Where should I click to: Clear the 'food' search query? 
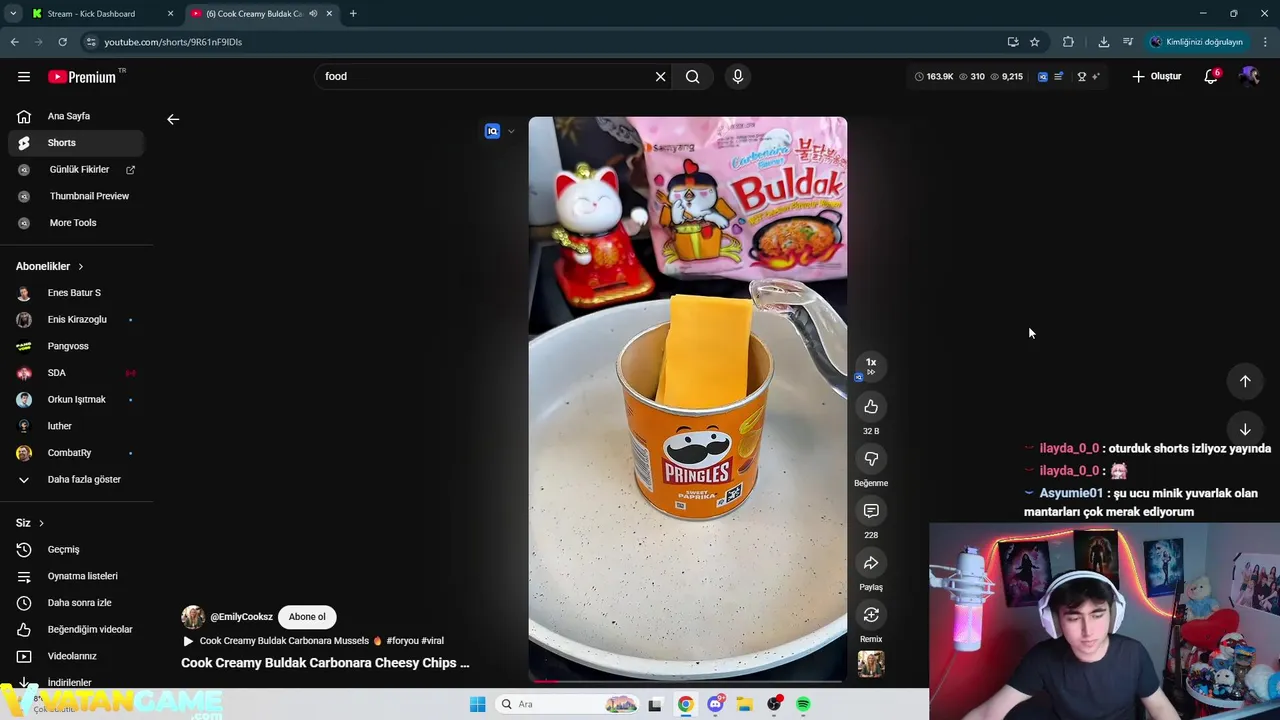[660, 77]
